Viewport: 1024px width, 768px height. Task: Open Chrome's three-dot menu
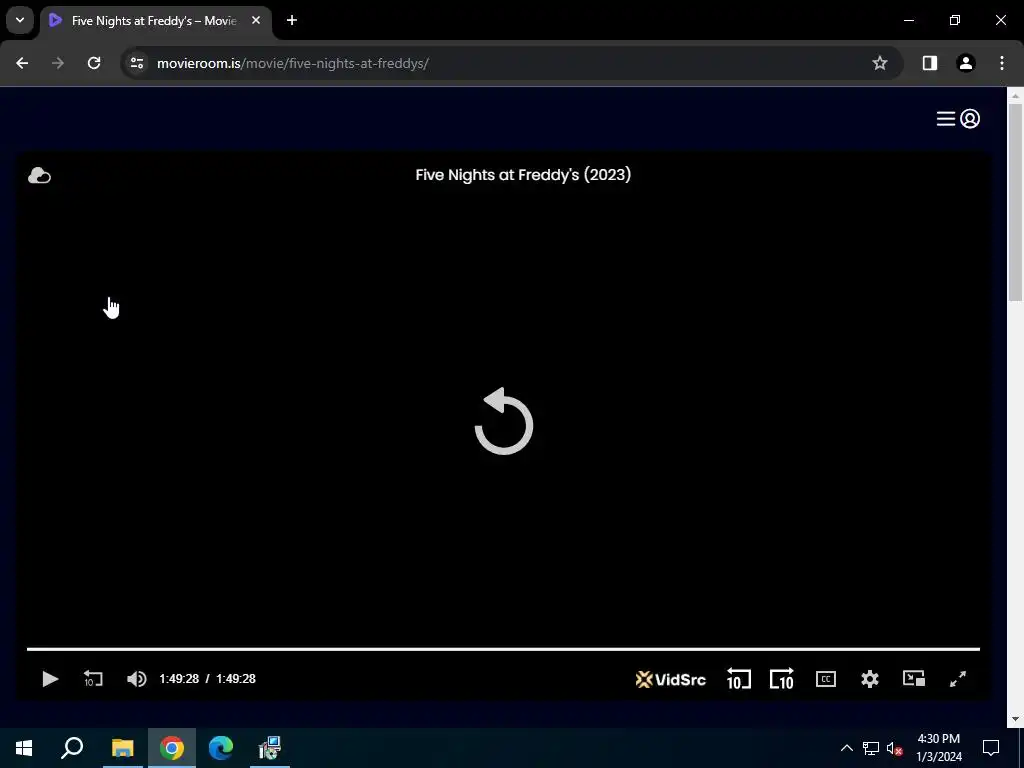click(1002, 63)
